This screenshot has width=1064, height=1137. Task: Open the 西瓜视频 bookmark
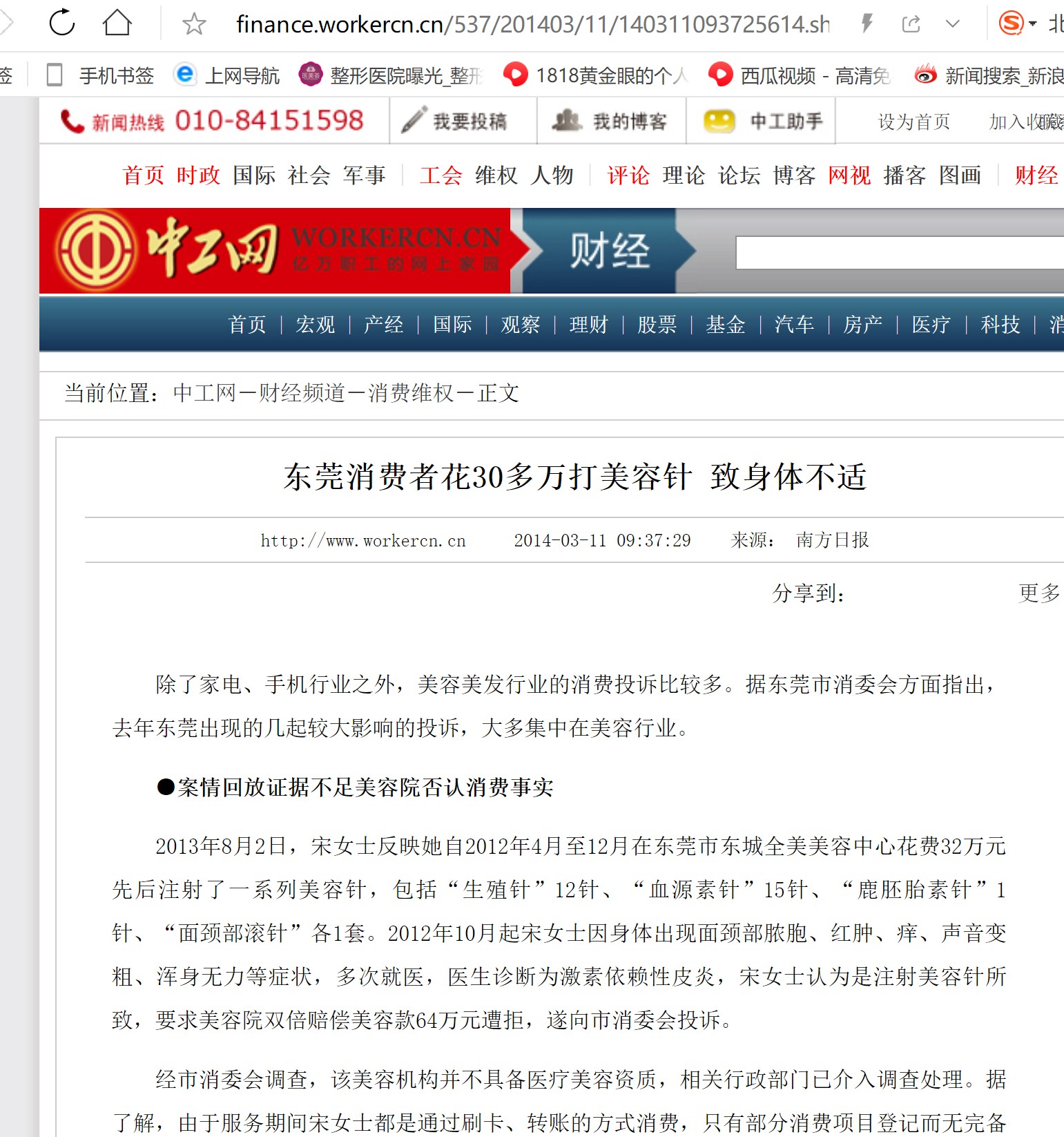[x=800, y=75]
